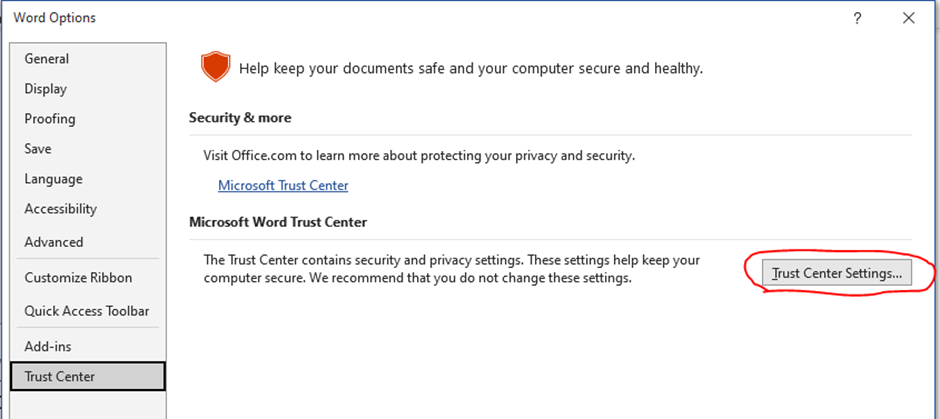Switch to the Display category
Screen dimensions: 940x419
click(46, 89)
